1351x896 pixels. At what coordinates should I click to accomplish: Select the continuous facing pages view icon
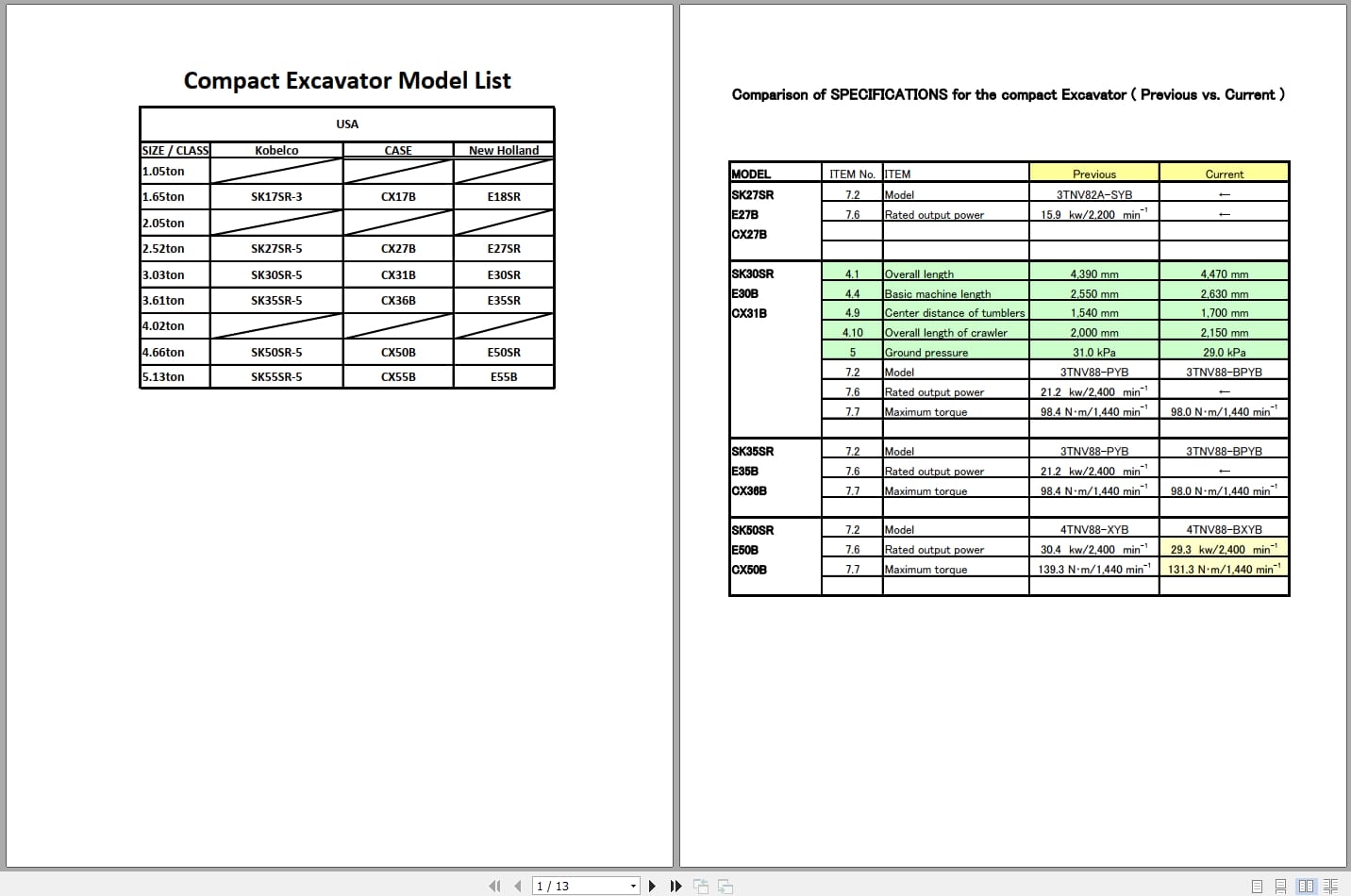click(1329, 886)
